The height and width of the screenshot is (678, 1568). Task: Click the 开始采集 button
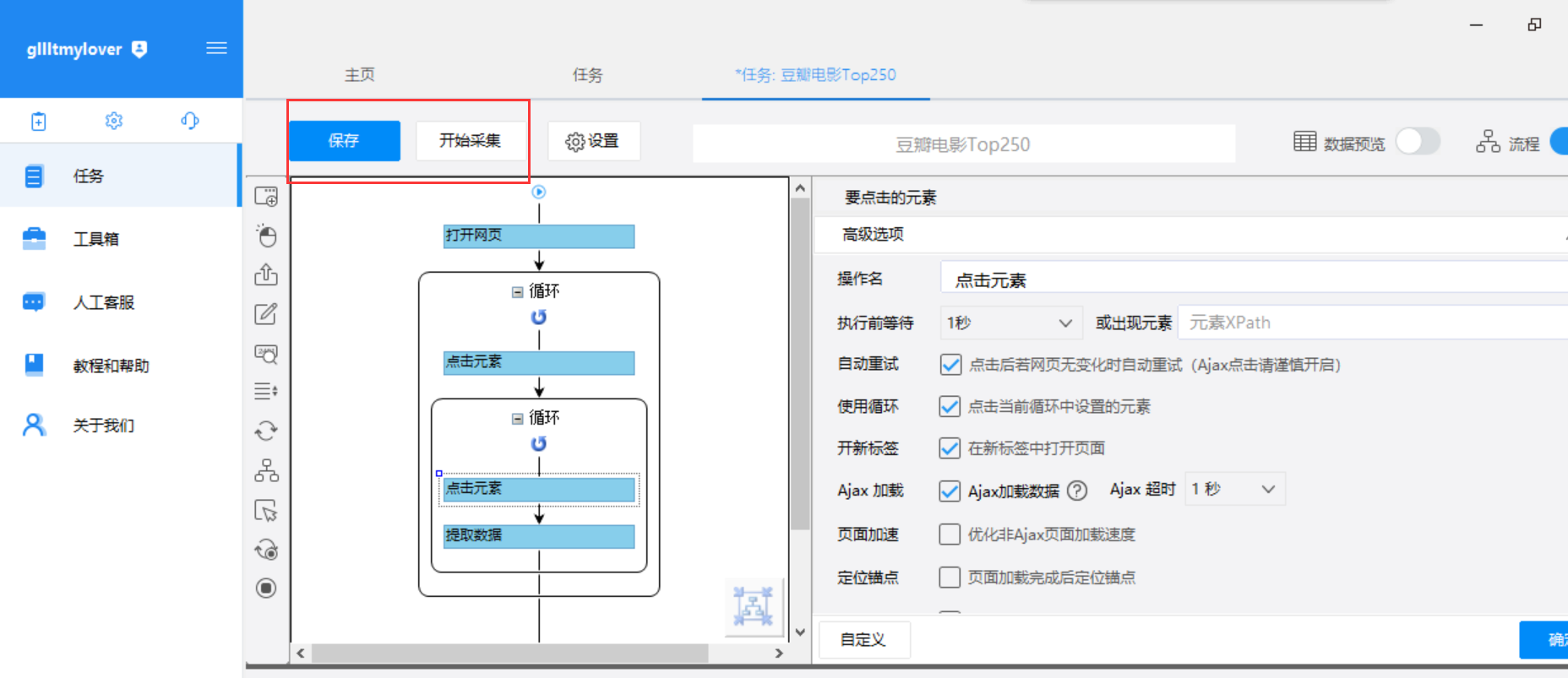coord(470,141)
